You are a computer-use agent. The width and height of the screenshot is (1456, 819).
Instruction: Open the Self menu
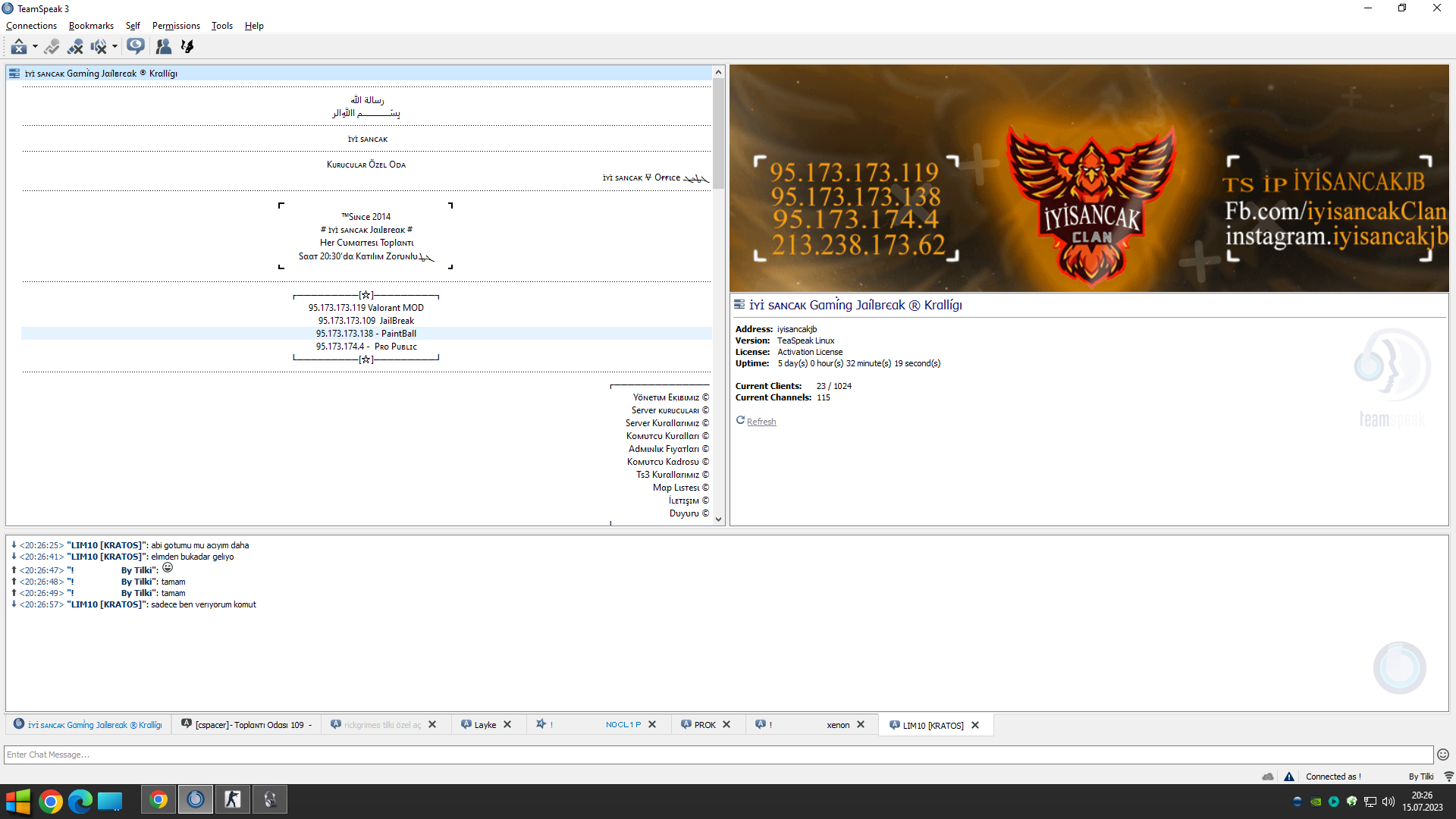(133, 26)
